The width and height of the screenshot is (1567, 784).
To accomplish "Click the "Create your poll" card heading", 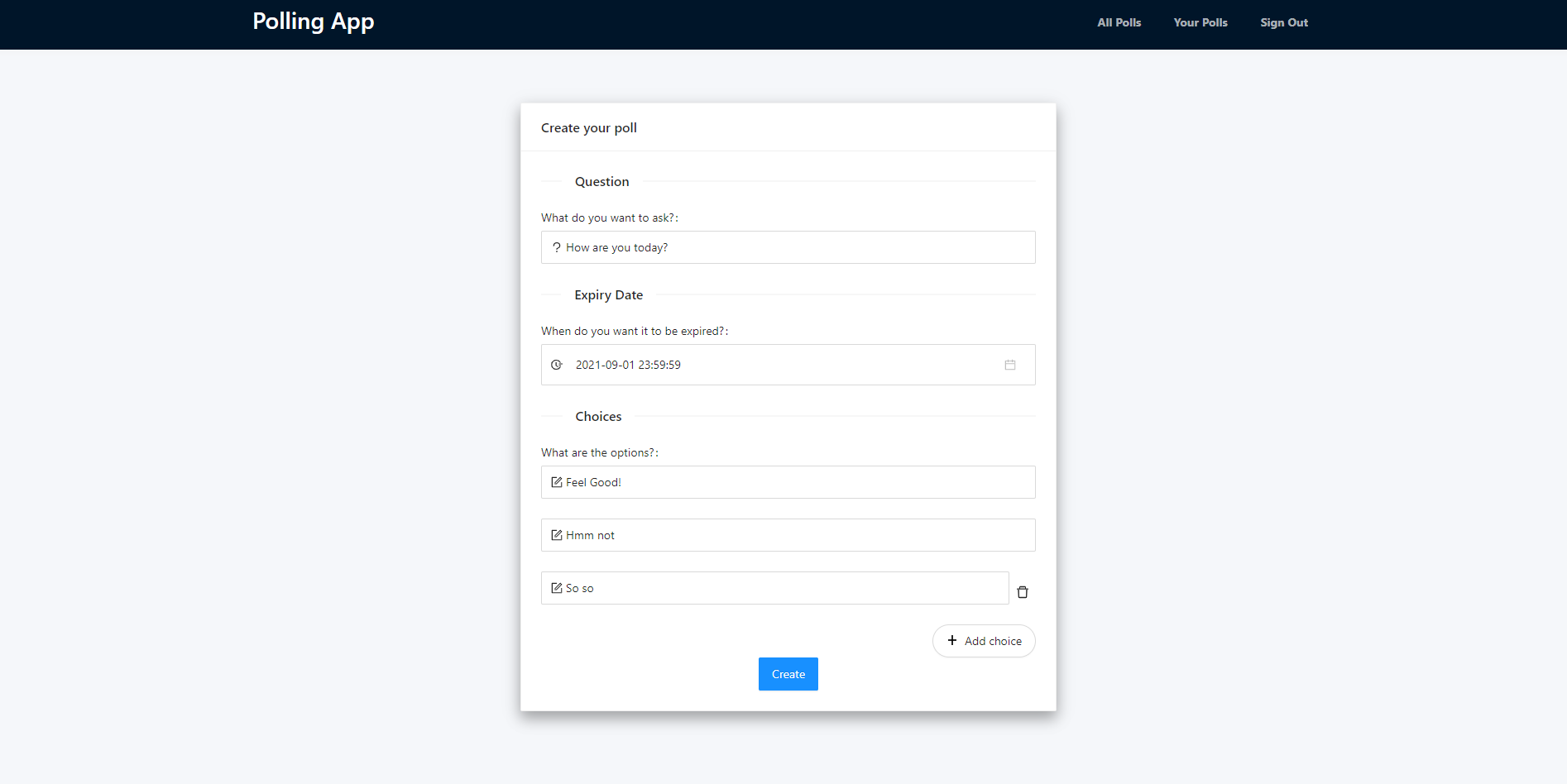I will (589, 127).
